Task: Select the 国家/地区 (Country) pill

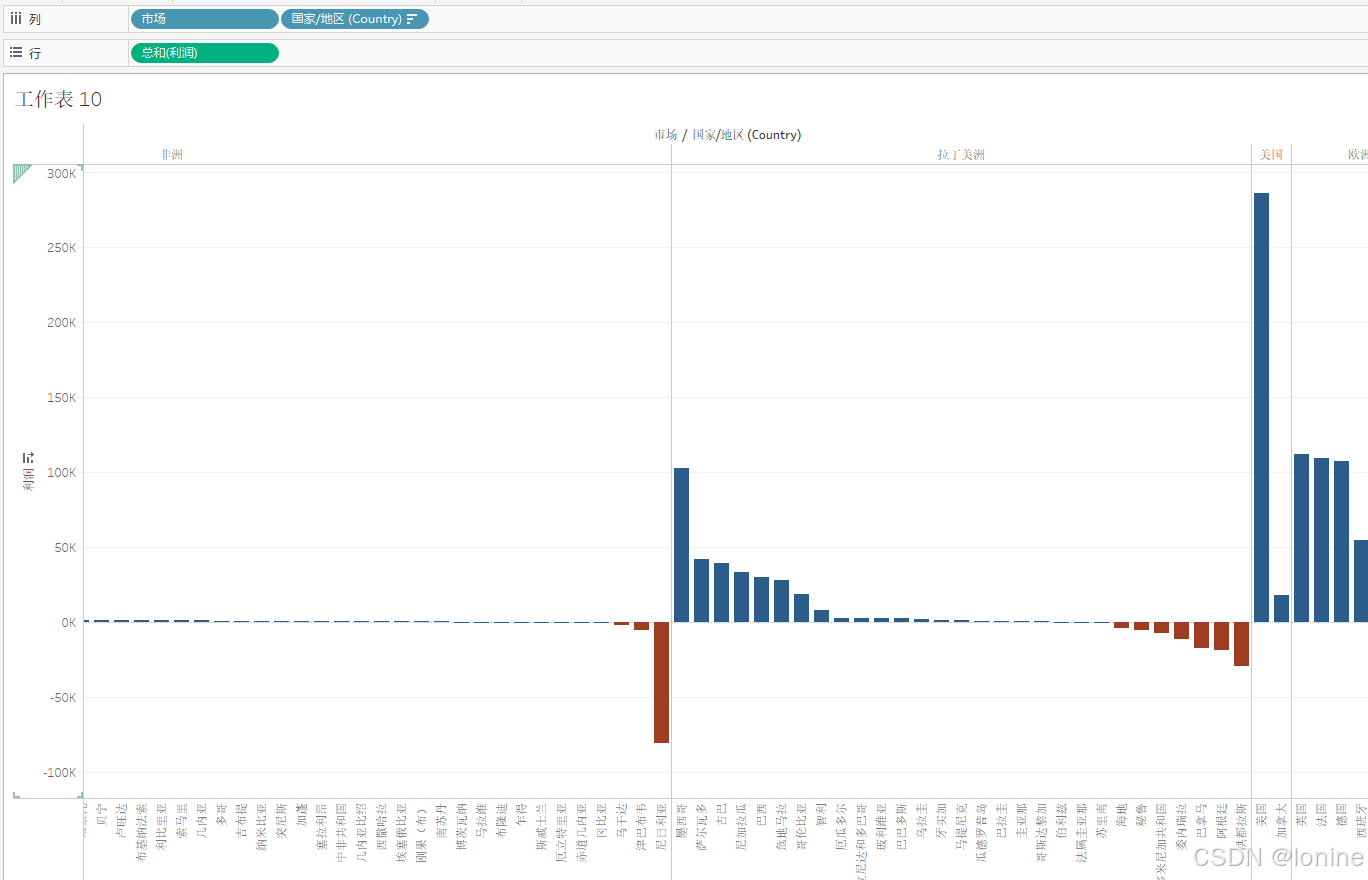Action: (x=354, y=19)
